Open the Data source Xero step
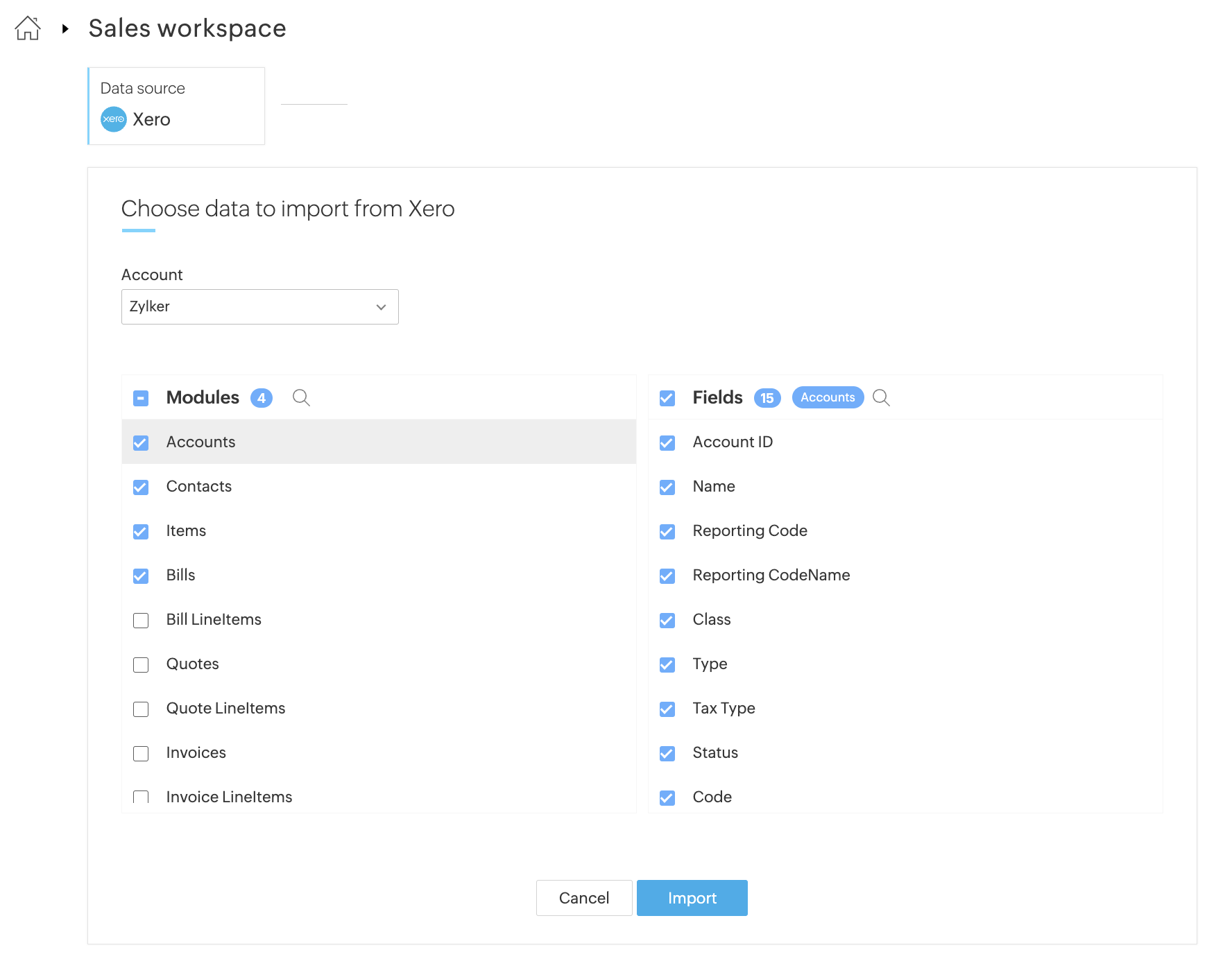The image size is (1232, 968). [176, 106]
